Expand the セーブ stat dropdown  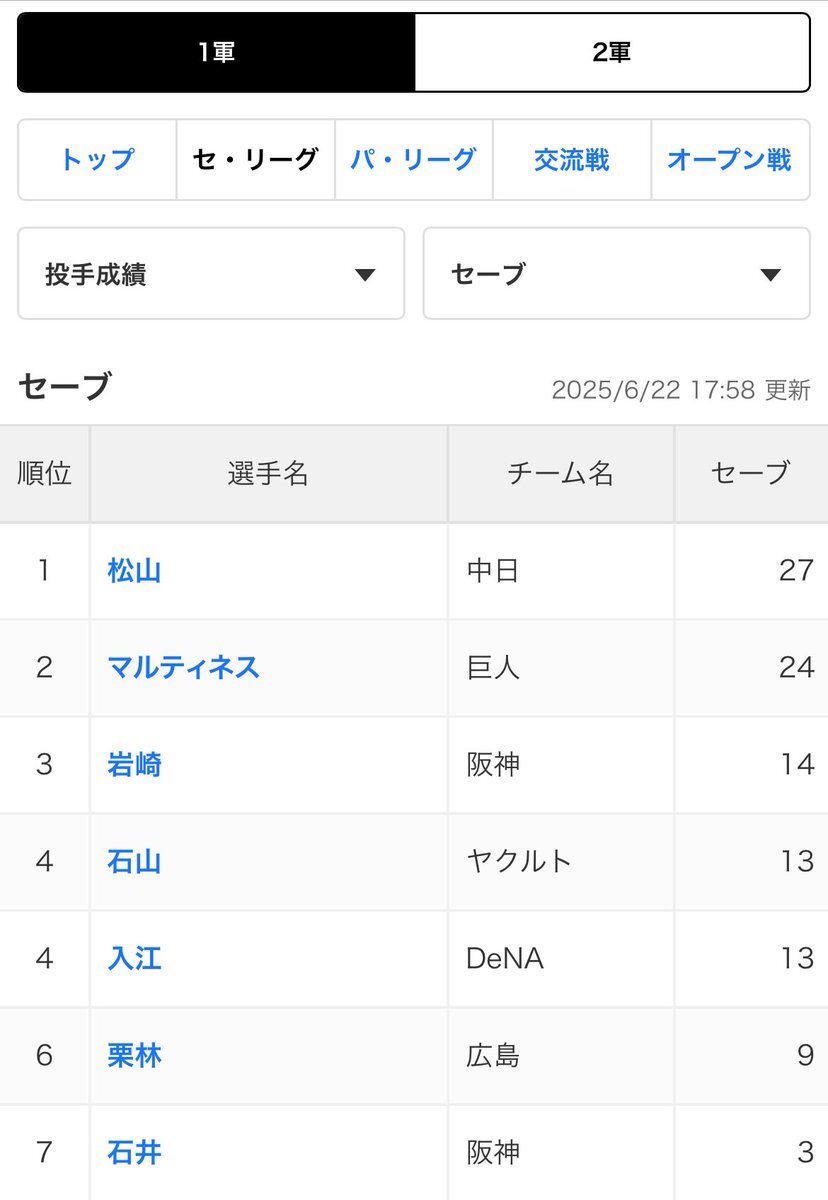tap(617, 274)
